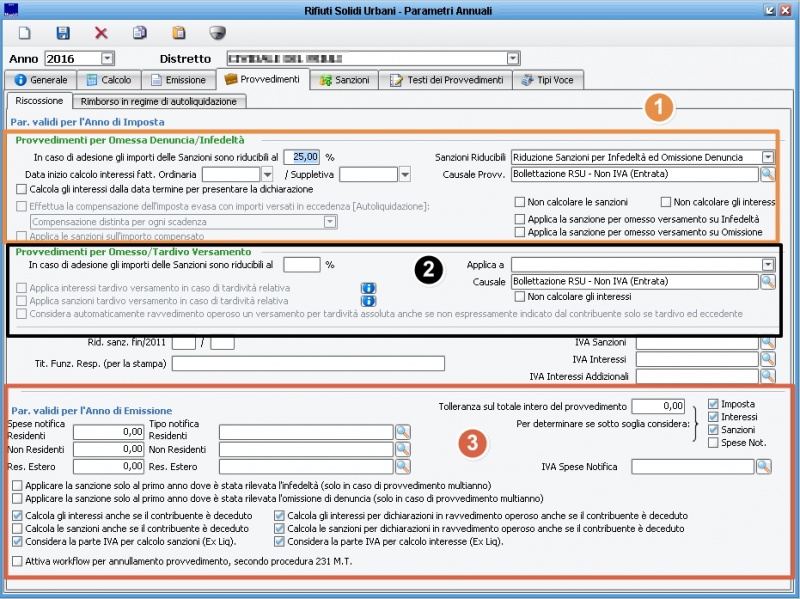800x599 pixels.
Task: Click the Spese notifica Non Residenti amount field
Action: click(109, 449)
